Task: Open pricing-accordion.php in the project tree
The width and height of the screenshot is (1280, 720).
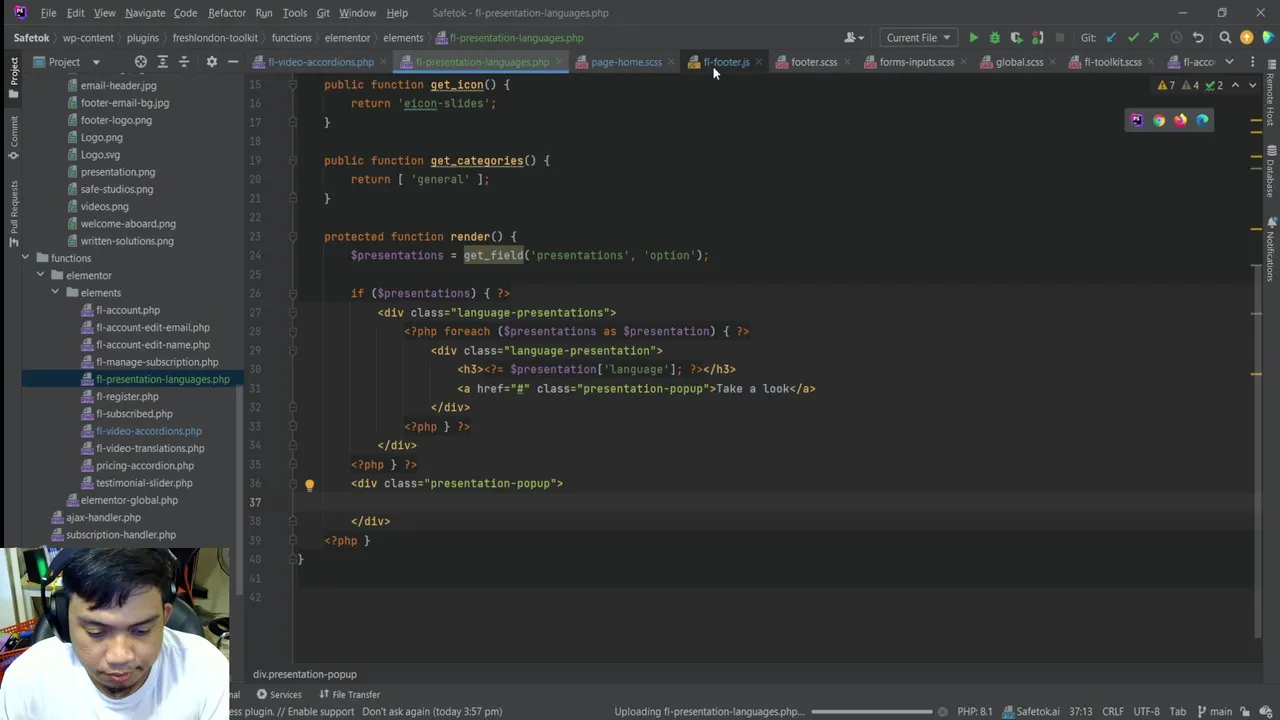Action: [144, 465]
